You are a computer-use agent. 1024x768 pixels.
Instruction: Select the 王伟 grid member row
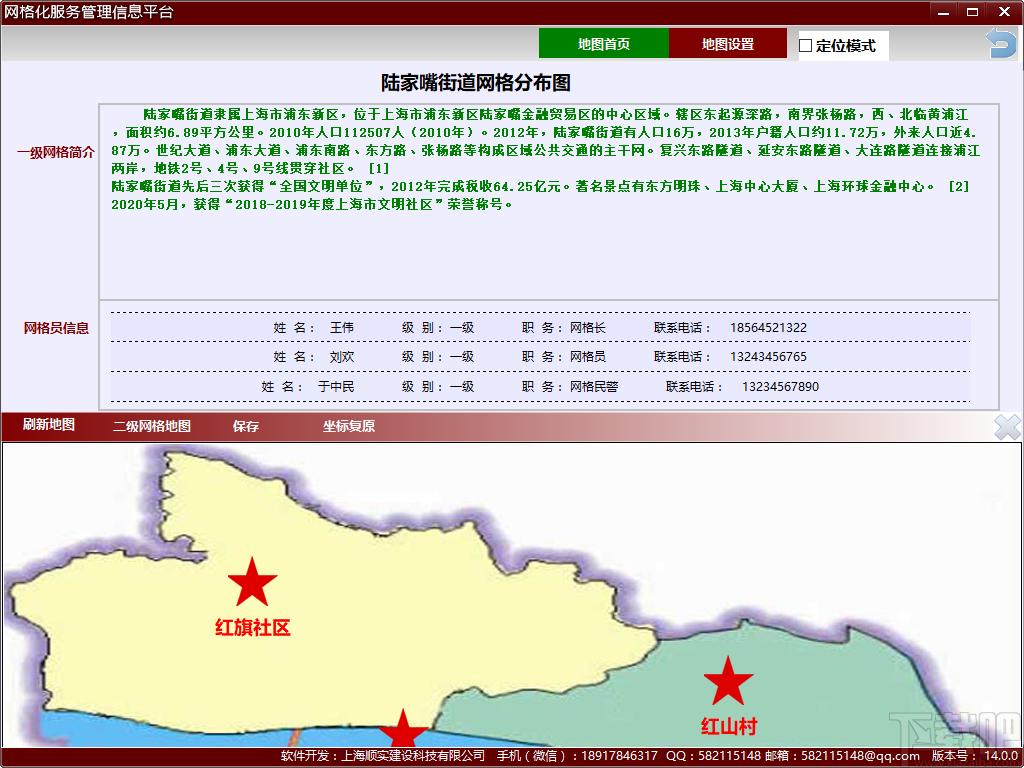[x=540, y=328]
